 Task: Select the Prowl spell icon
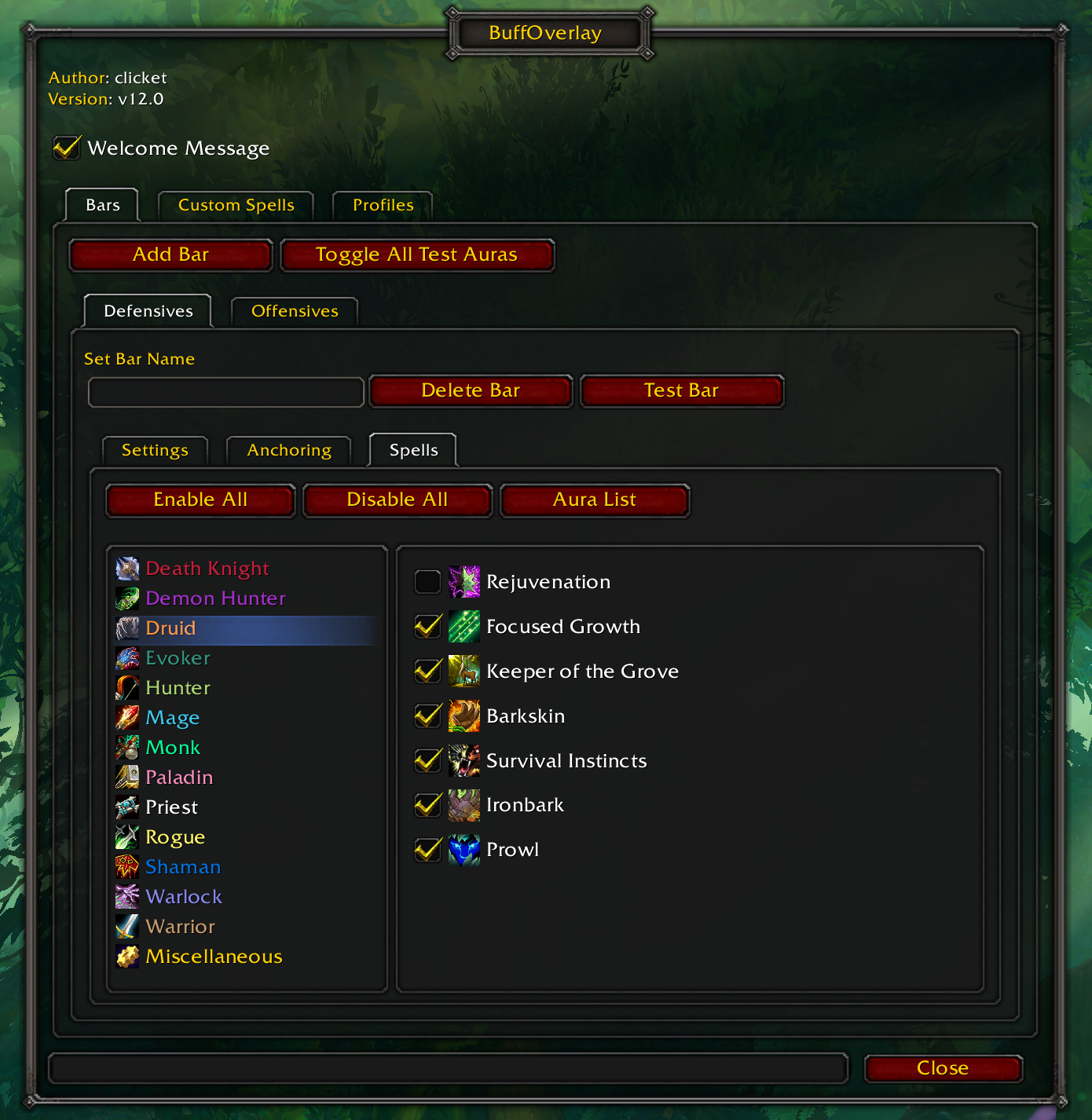click(x=464, y=850)
